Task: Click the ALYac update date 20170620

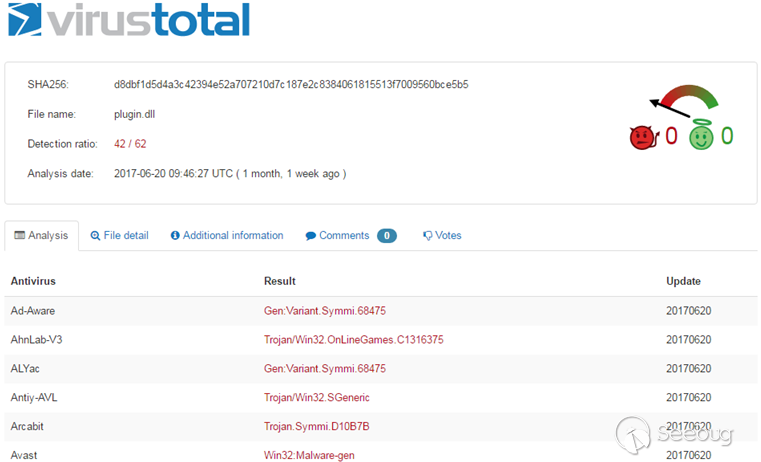Action: point(688,368)
